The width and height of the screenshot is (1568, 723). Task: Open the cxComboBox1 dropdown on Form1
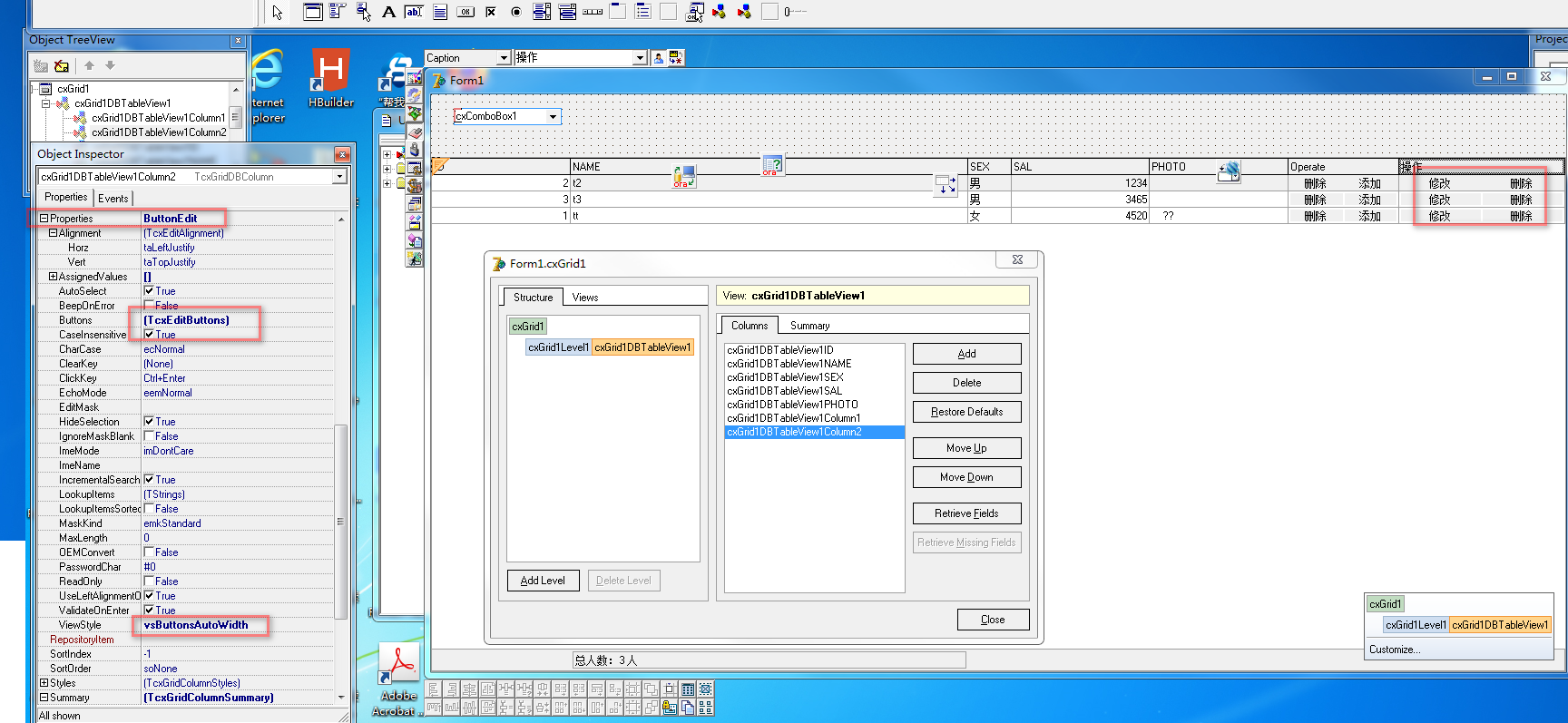(553, 116)
